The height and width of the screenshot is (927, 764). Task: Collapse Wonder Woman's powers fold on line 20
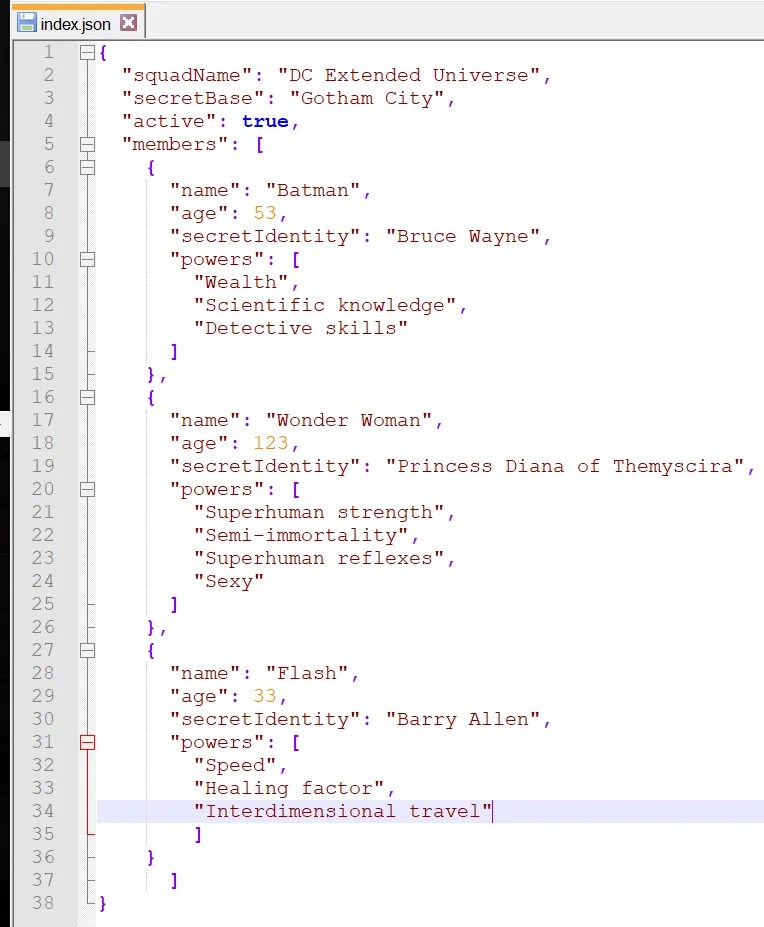click(x=87, y=490)
